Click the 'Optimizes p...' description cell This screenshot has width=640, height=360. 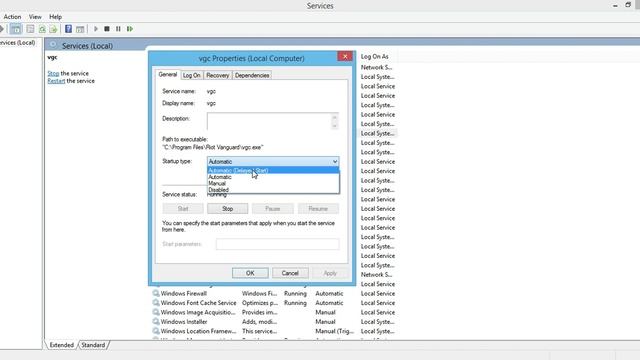coord(260,302)
